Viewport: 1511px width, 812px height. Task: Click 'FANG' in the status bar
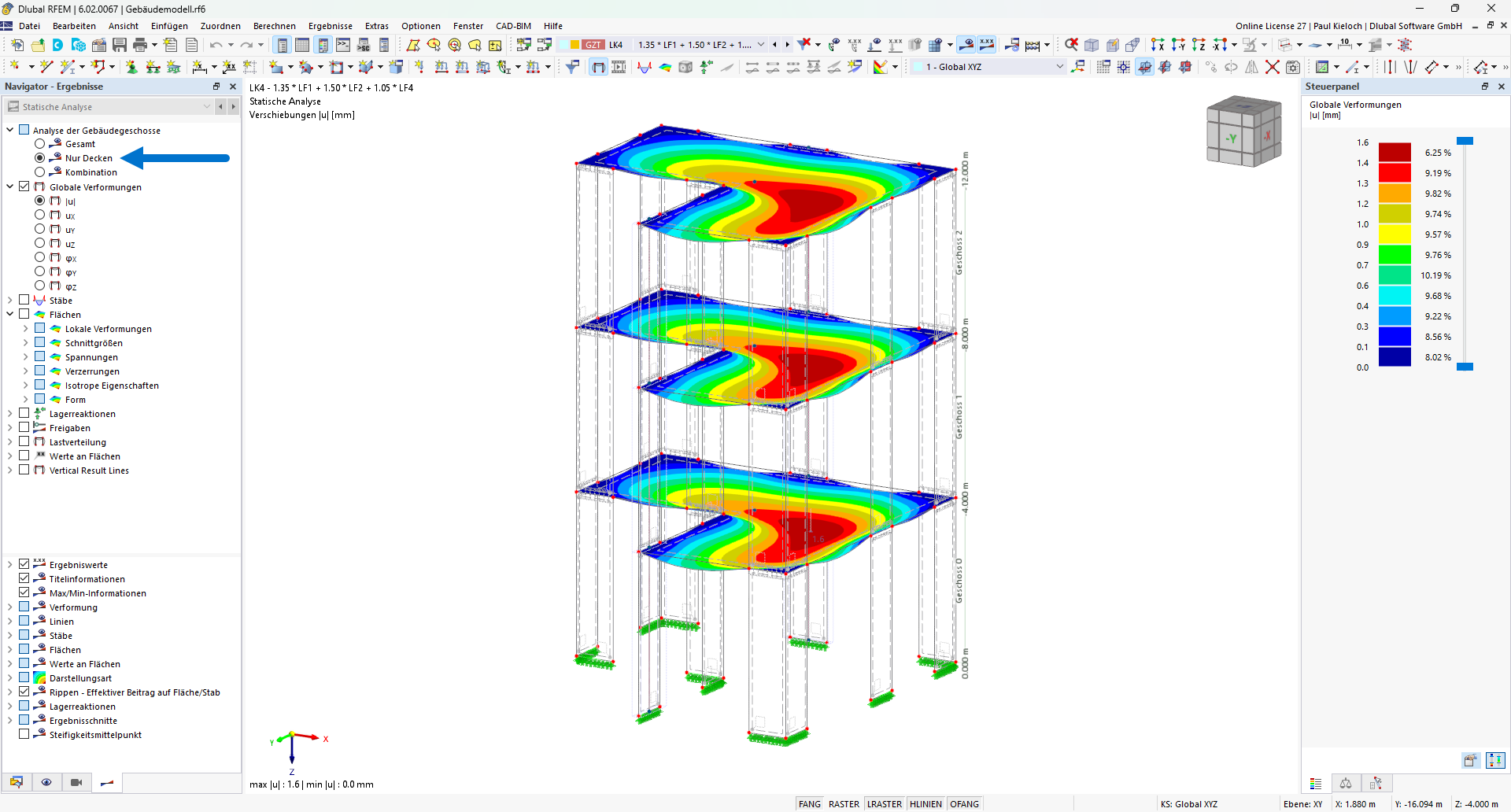(809, 803)
